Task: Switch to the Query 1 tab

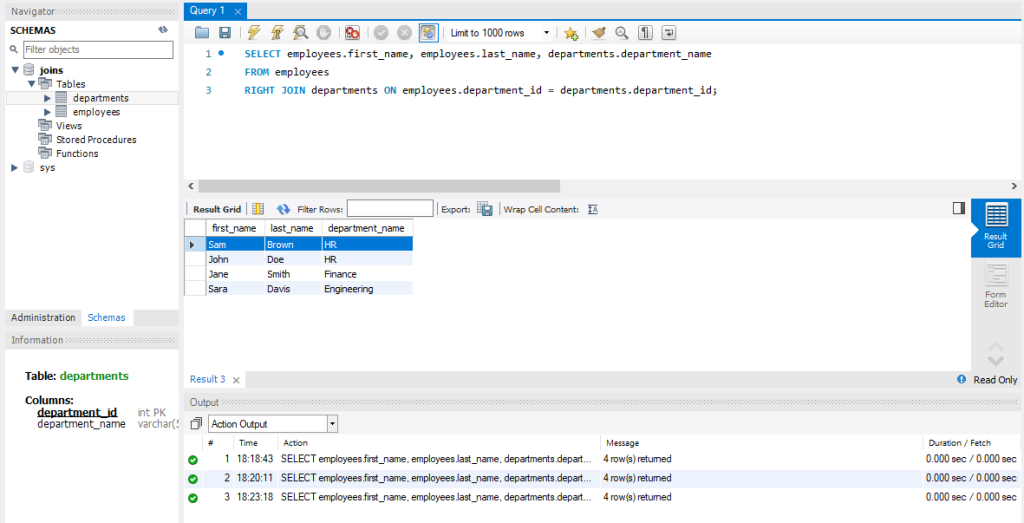Action: pyautogui.click(x=207, y=10)
